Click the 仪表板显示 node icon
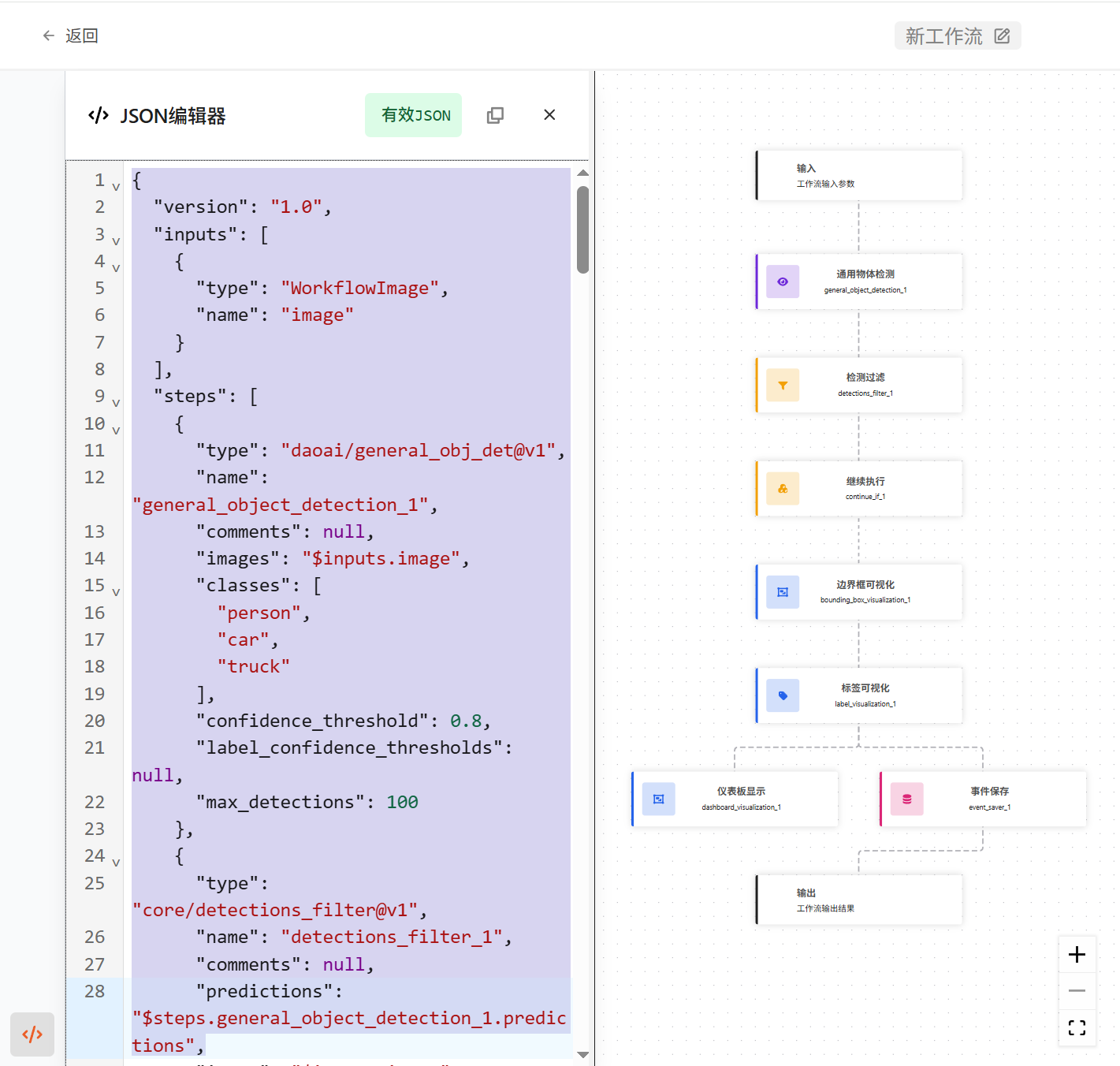Viewport: 1120px width, 1066px height. point(658,799)
